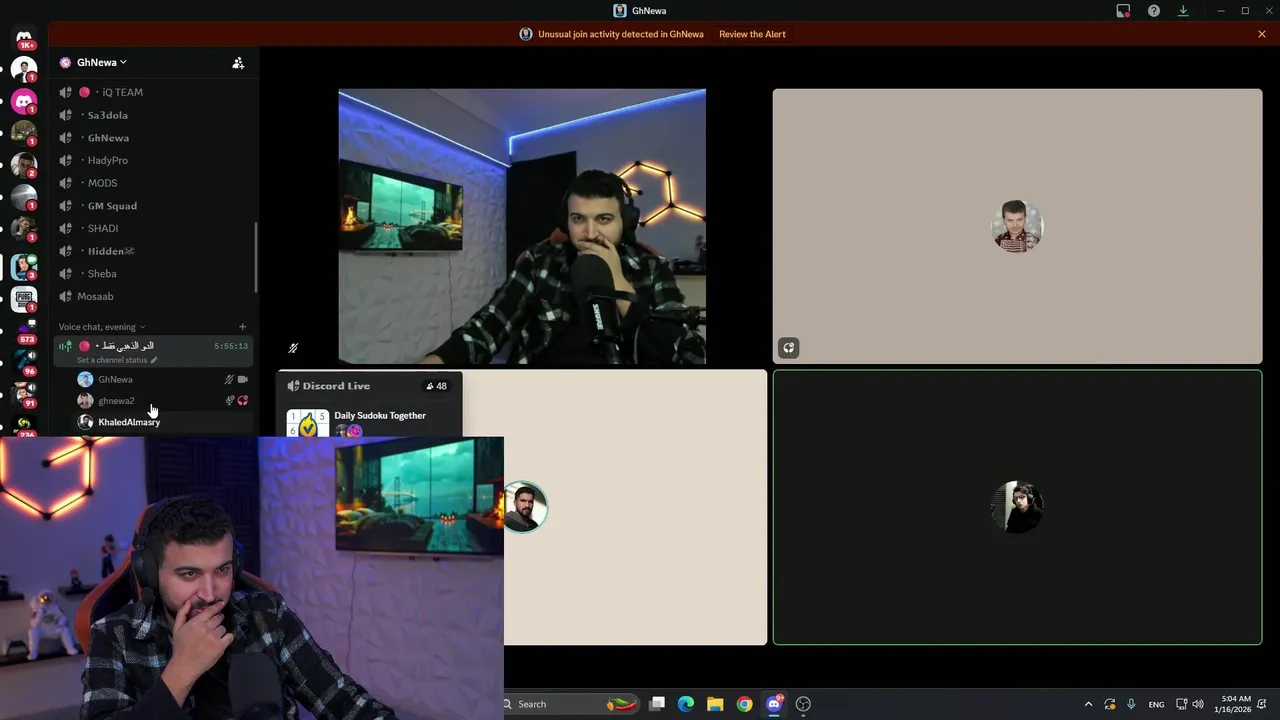The height and width of the screenshot is (720, 1280).
Task: Click the top-right participant avatar tile
Action: pyautogui.click(x=1017, y=227)
